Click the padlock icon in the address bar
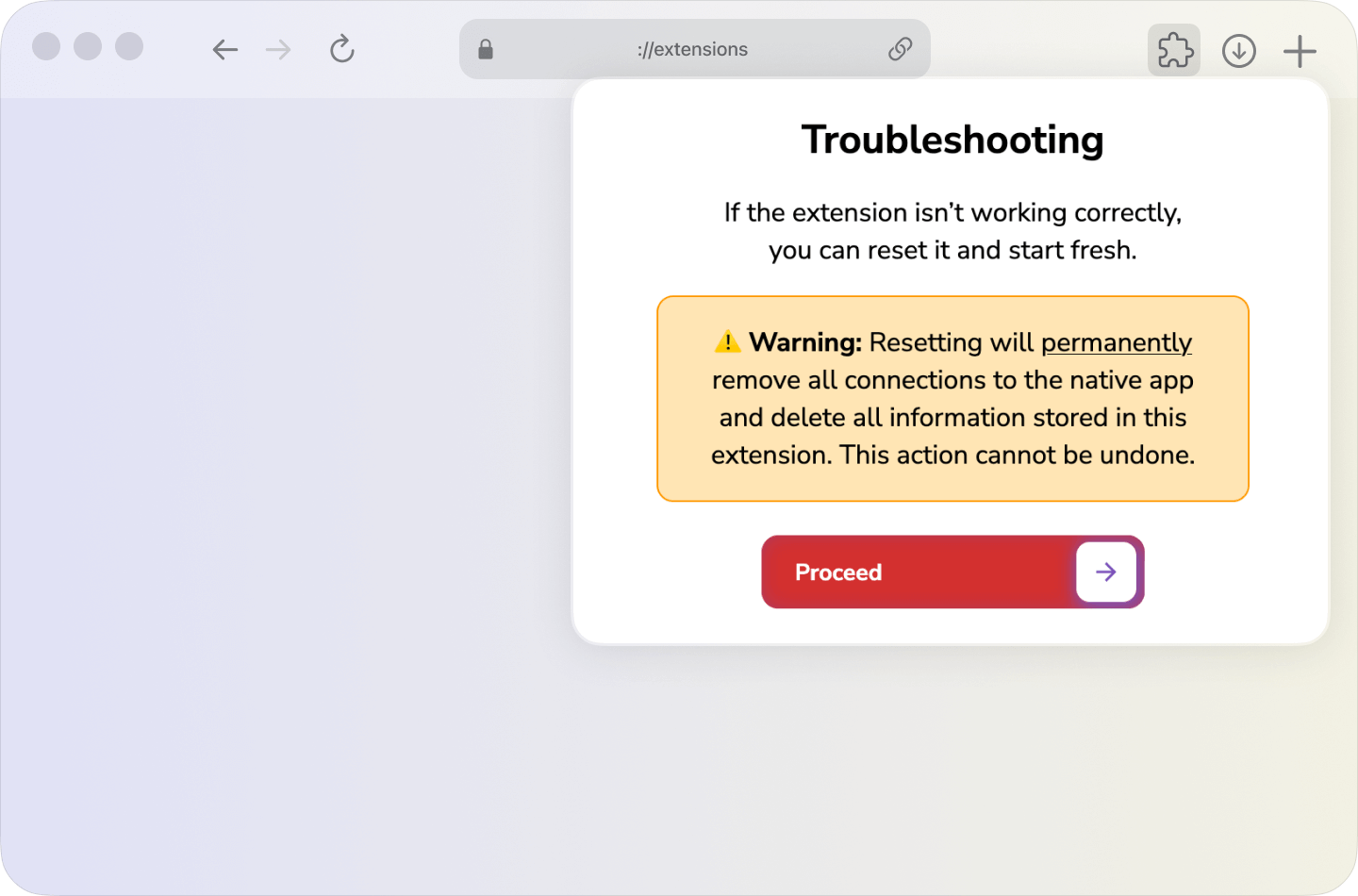The height and width of the screenshot is (896, 1358). click(486, 48)
